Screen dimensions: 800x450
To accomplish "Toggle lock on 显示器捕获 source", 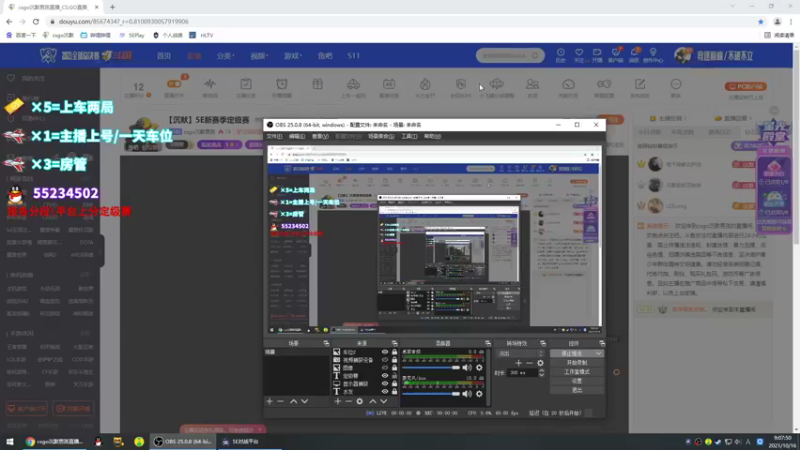I will coord(394,383).
